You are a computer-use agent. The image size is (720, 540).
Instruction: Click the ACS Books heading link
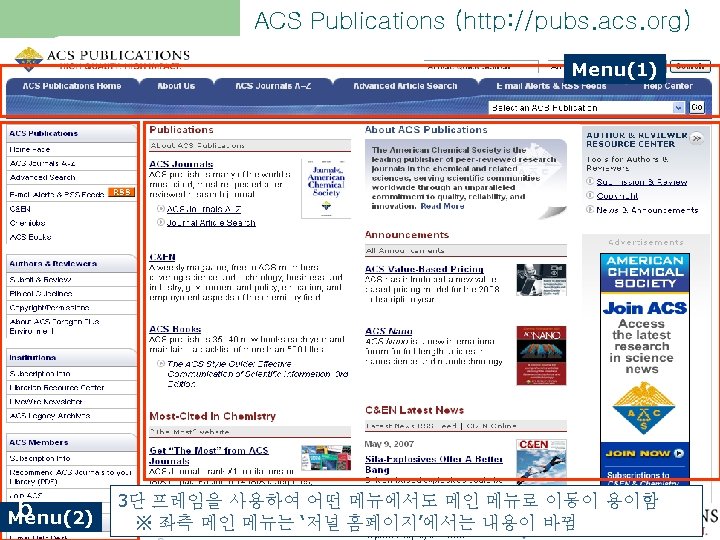[x=175, y=329]
